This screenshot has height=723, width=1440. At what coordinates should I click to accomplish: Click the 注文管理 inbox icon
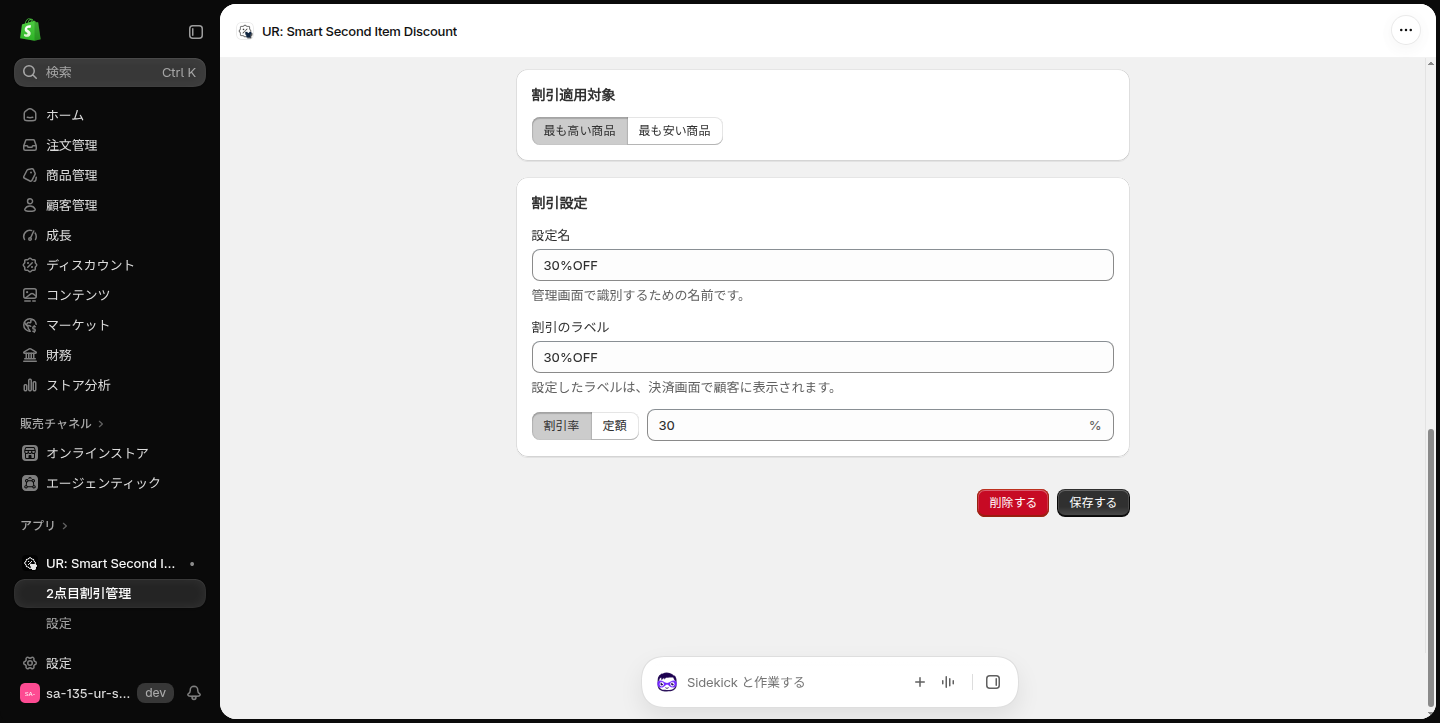30,145
